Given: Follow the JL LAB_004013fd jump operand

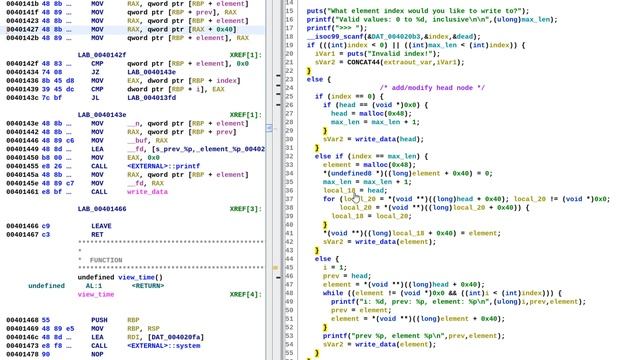Looking at the screenshot, I should click(x=151, y=98).
